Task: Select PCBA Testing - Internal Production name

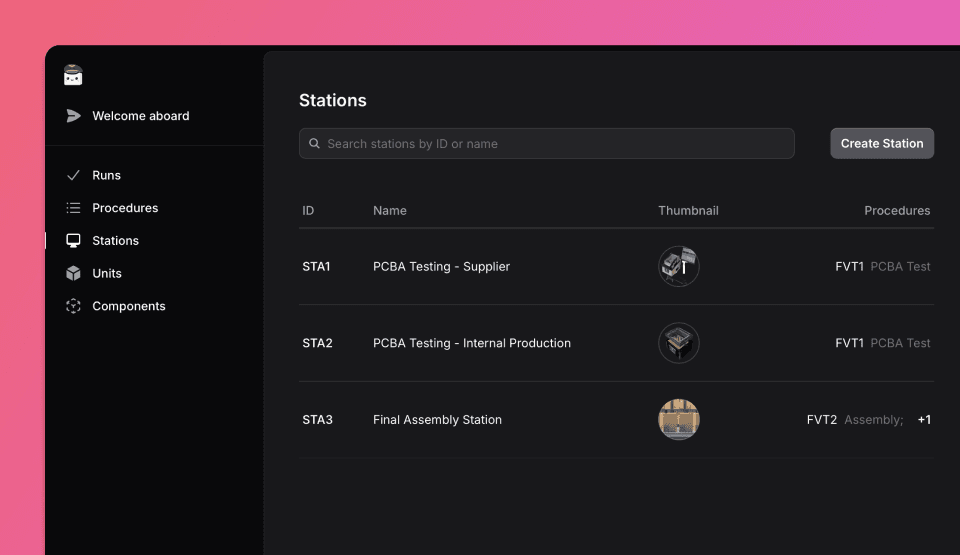Action: pos(472,343)
